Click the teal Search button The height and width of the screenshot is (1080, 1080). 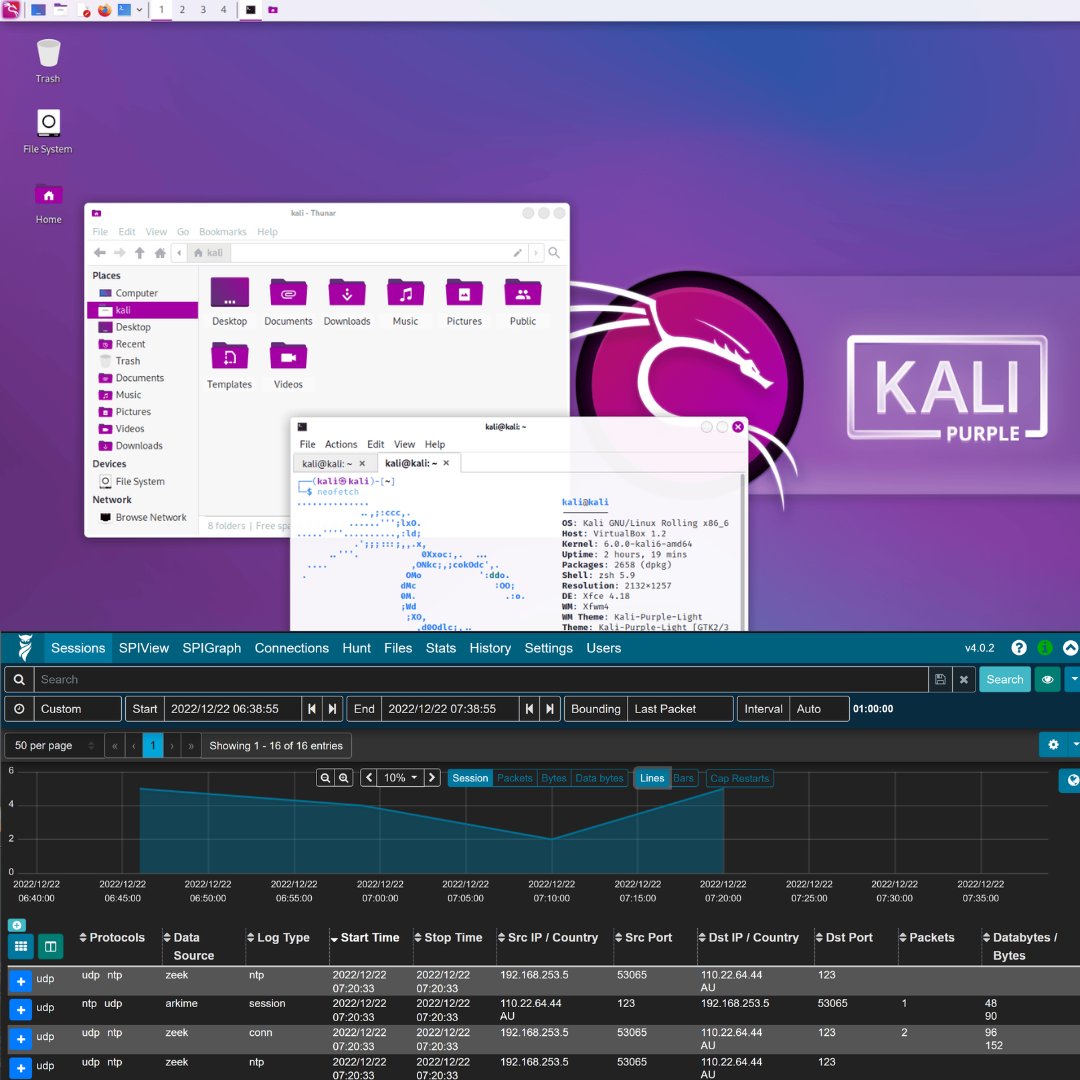(1004, 680)
